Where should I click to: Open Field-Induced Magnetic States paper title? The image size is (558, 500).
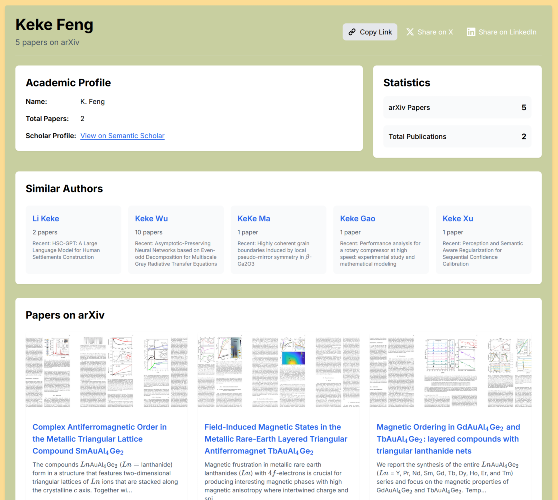coord(275,439)
